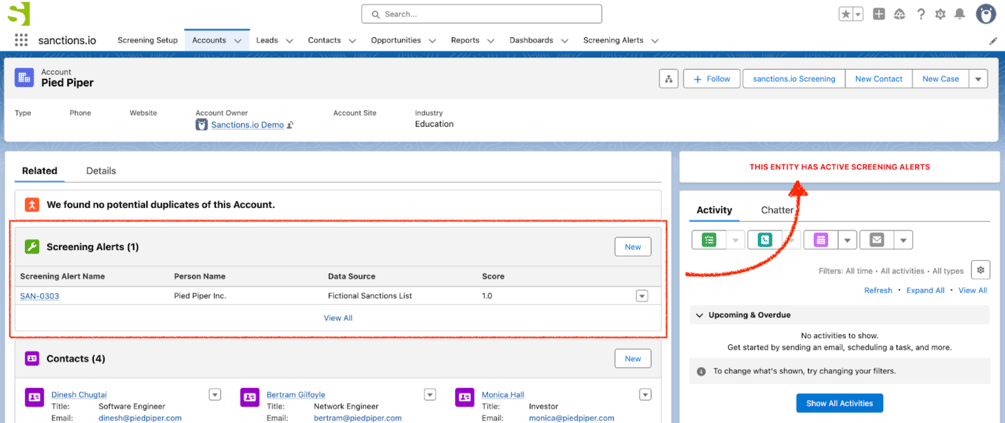Open Bertram Gilfoyle contact actions dropdown
1005x423 pixels.
[430, 394]
